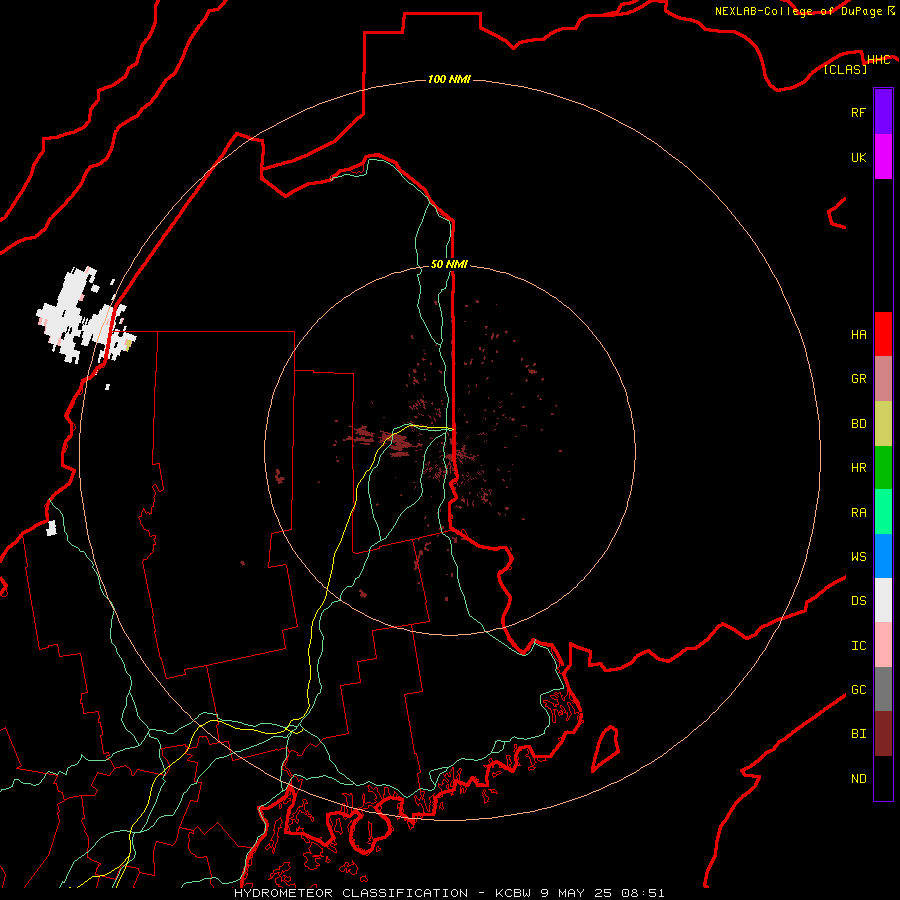Click the GC legend label
The image size is (900, 900).
pyautogui.click(x=858, y=690)
